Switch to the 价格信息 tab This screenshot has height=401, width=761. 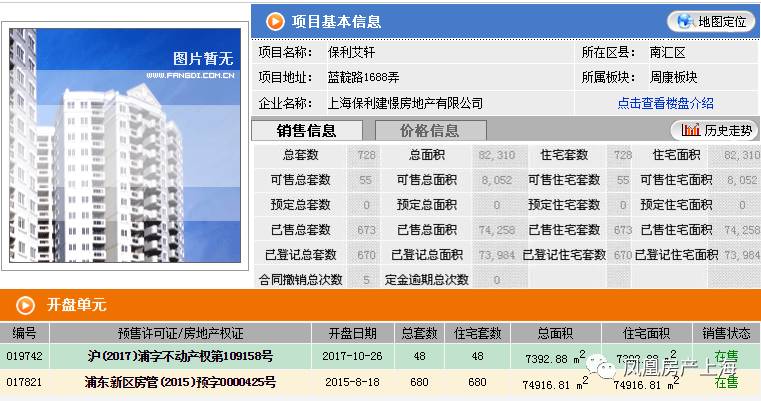[430, 131]
